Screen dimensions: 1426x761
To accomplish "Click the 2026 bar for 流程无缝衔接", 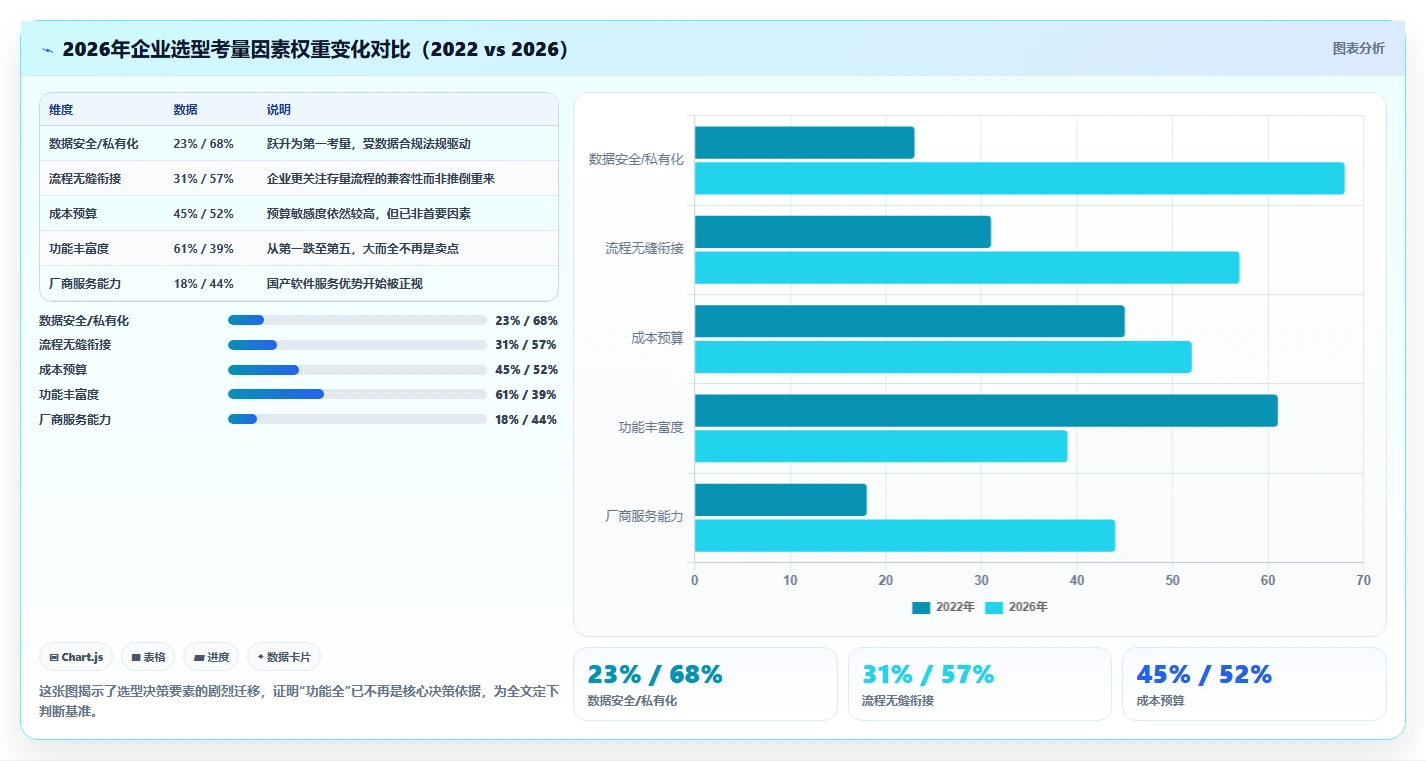I will [x=967, y=268].
